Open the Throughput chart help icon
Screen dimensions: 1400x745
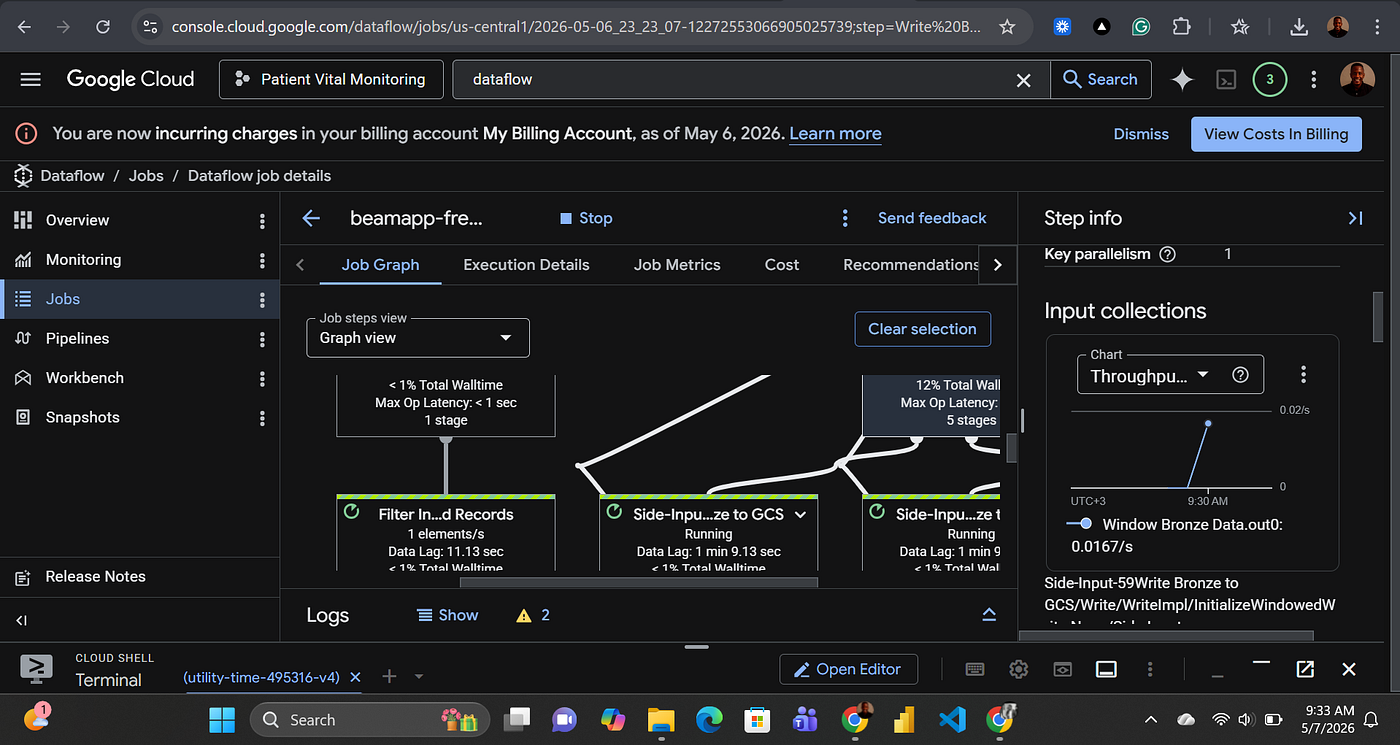click(x=1240, y=375)
